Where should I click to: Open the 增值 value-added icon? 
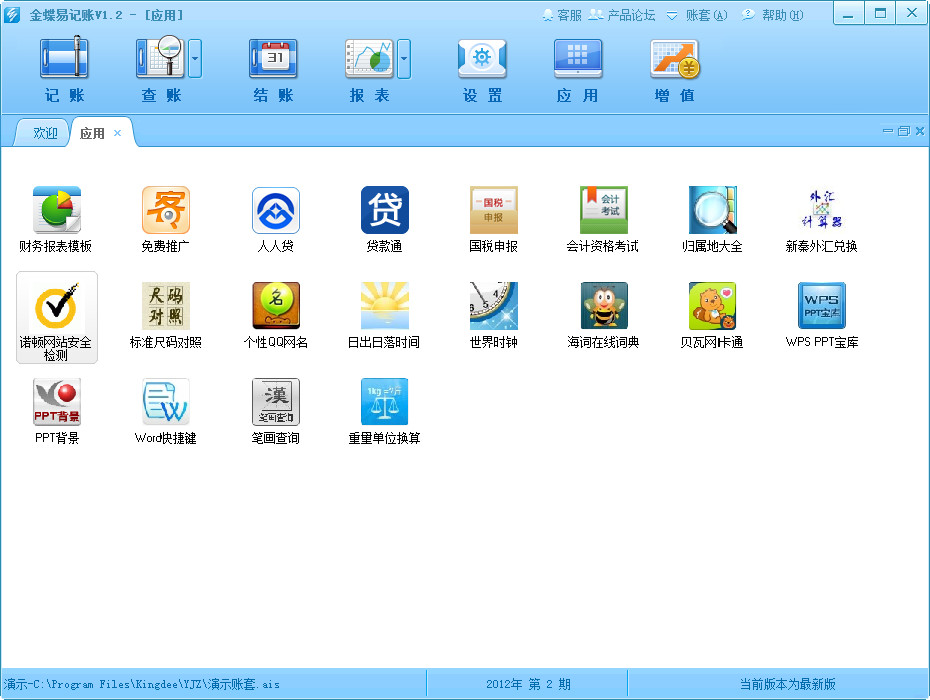[675, 58]
